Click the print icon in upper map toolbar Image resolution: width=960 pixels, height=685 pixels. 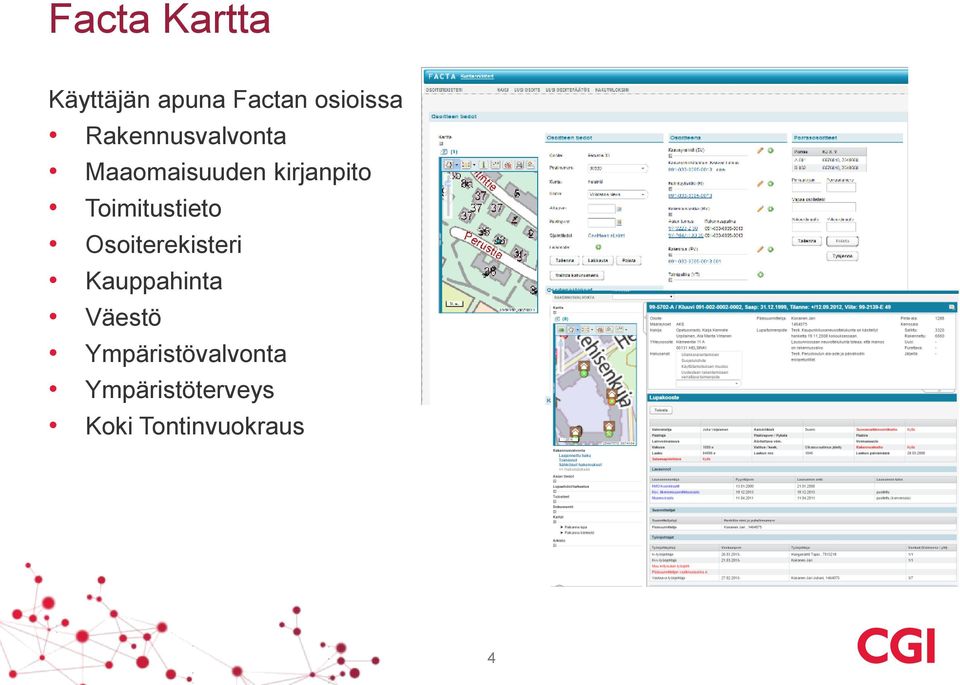(519, 165)
